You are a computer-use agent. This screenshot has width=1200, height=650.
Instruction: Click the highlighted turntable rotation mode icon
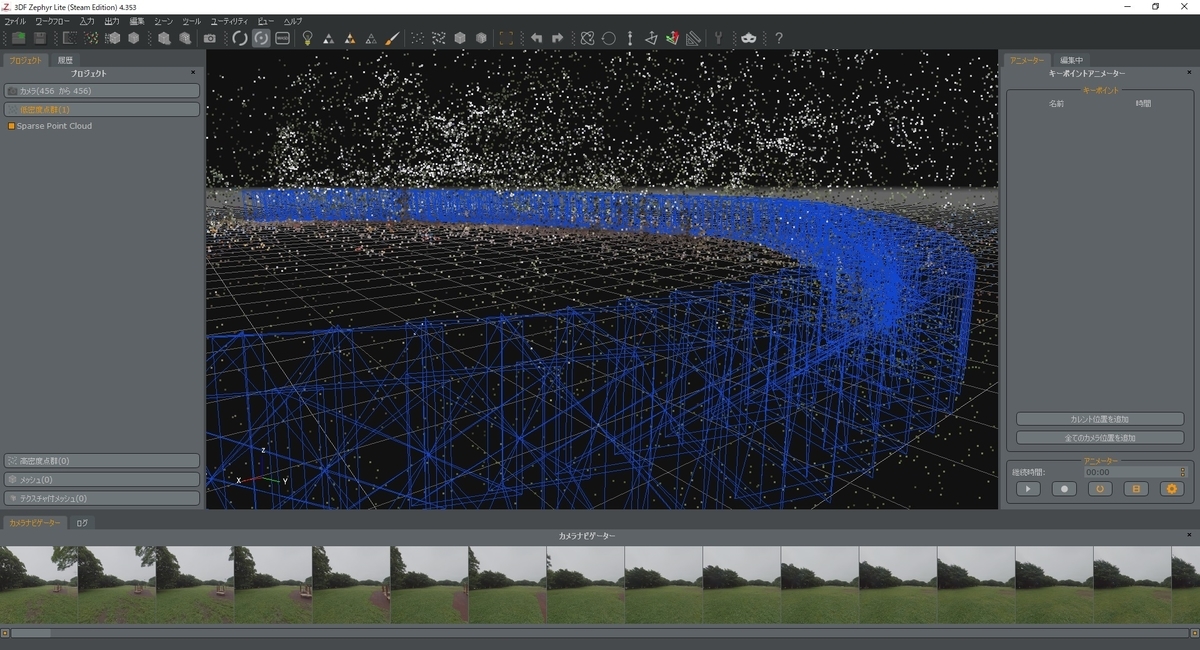(x=261, y=38)
